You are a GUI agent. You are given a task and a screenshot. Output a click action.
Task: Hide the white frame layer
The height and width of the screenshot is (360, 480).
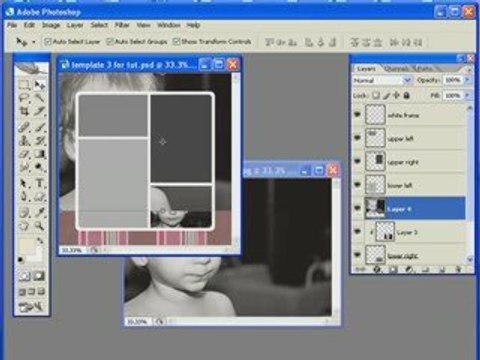click(358, 115)
